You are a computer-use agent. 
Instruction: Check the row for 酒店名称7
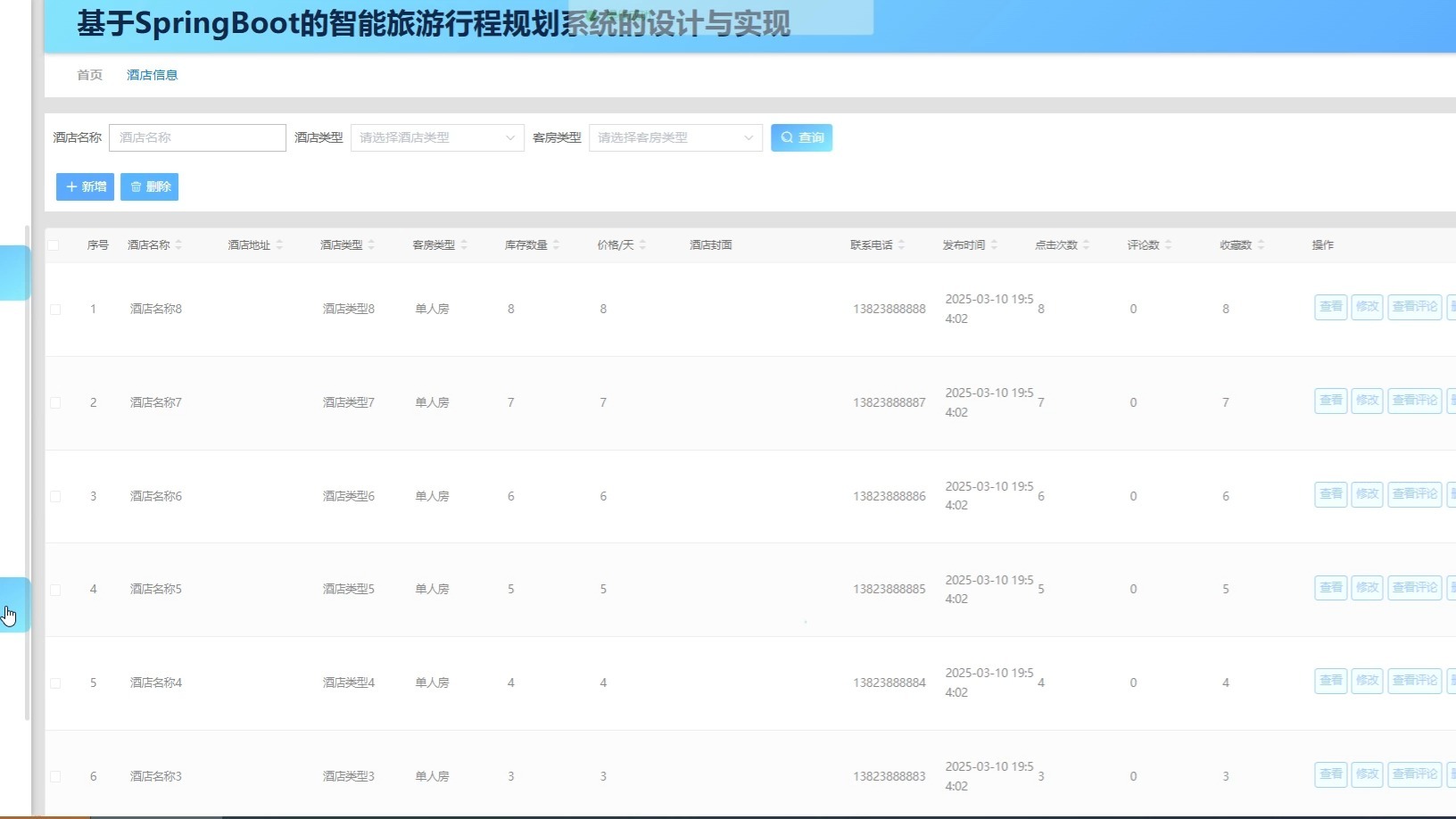tap(55, 403)
